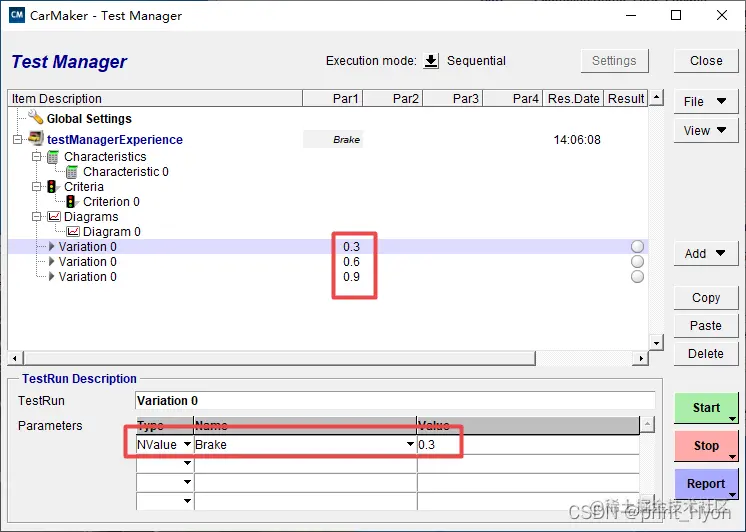Click the Characteristics calculator icon
The width and height of the screenshot is (746, 532).
pos(53,157)
